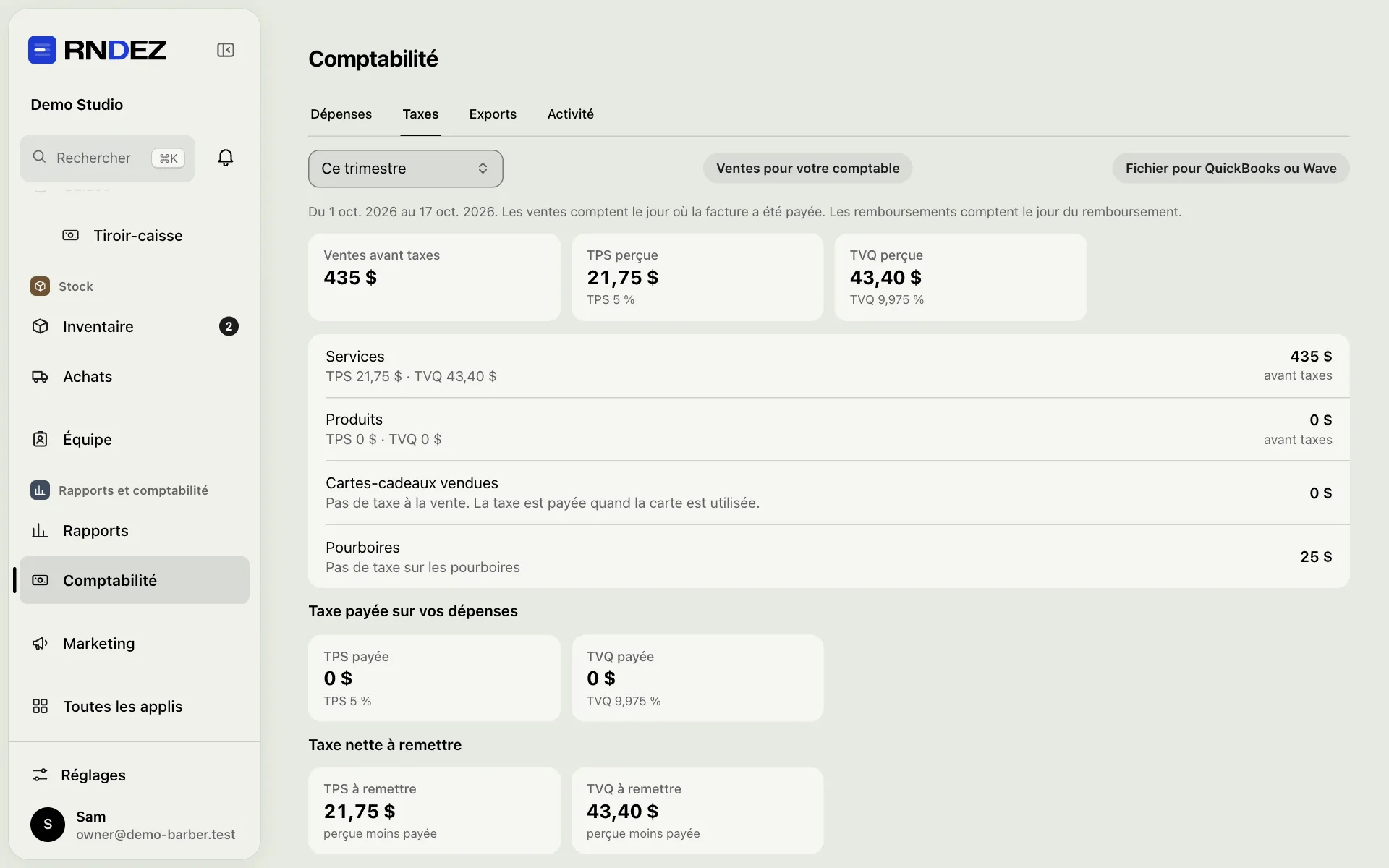Click the search magnifier icon
This screenshot has width=1389, height=868.
pyautogui.click(x=39, y=157)
